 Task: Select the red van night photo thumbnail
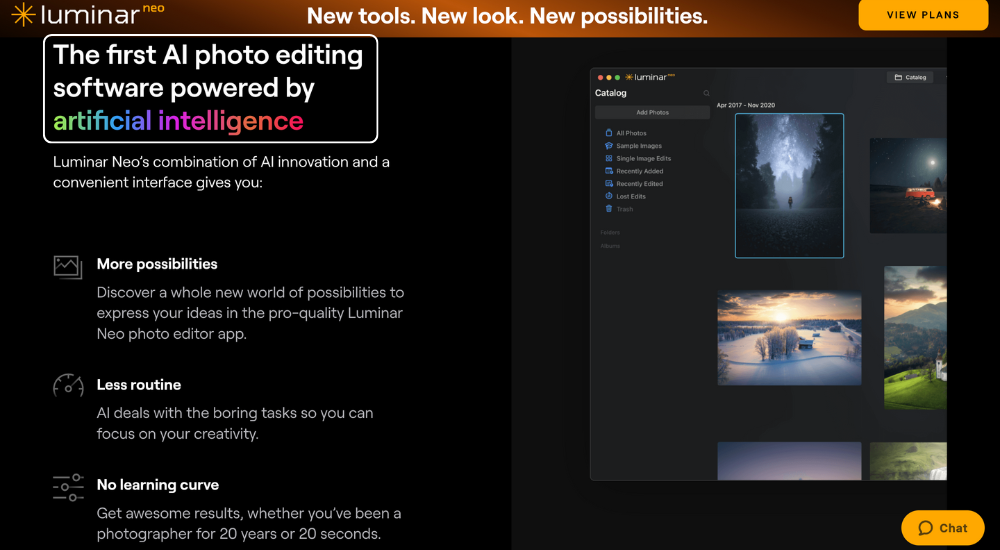click(x=908, y=186)
